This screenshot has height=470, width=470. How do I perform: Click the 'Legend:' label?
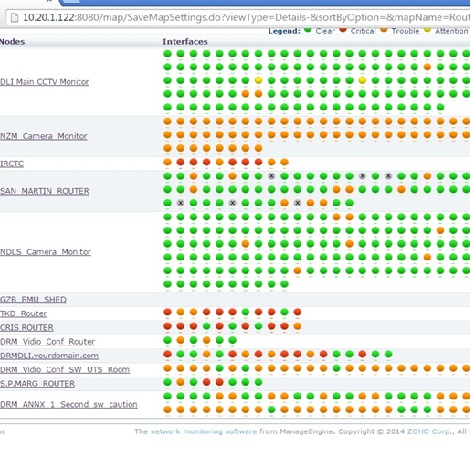tap(284, 31)
